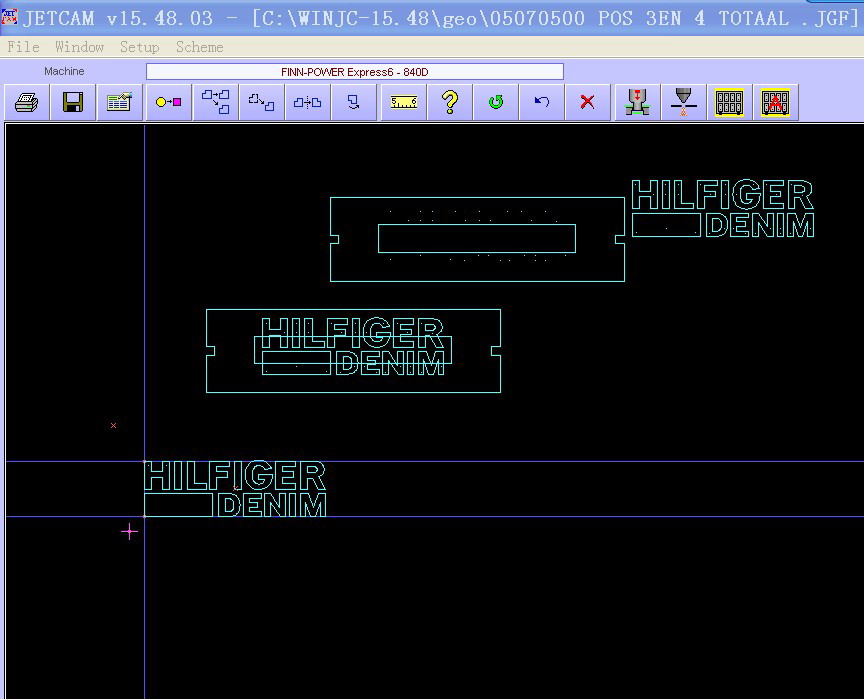Open the spreadsheet table icon

click(x=119, y=102)
